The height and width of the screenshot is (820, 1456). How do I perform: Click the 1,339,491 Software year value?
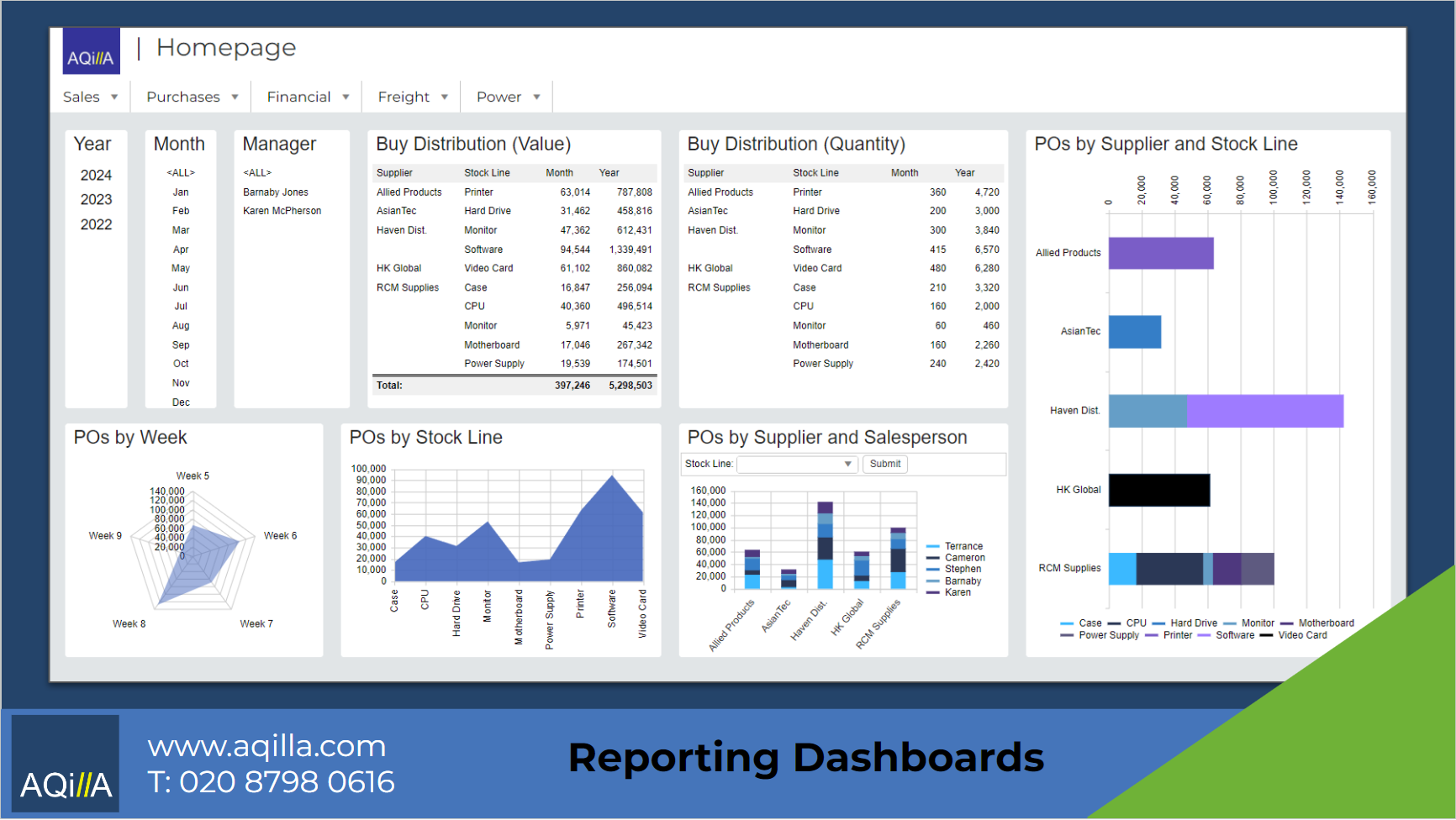tap(630, 250)
